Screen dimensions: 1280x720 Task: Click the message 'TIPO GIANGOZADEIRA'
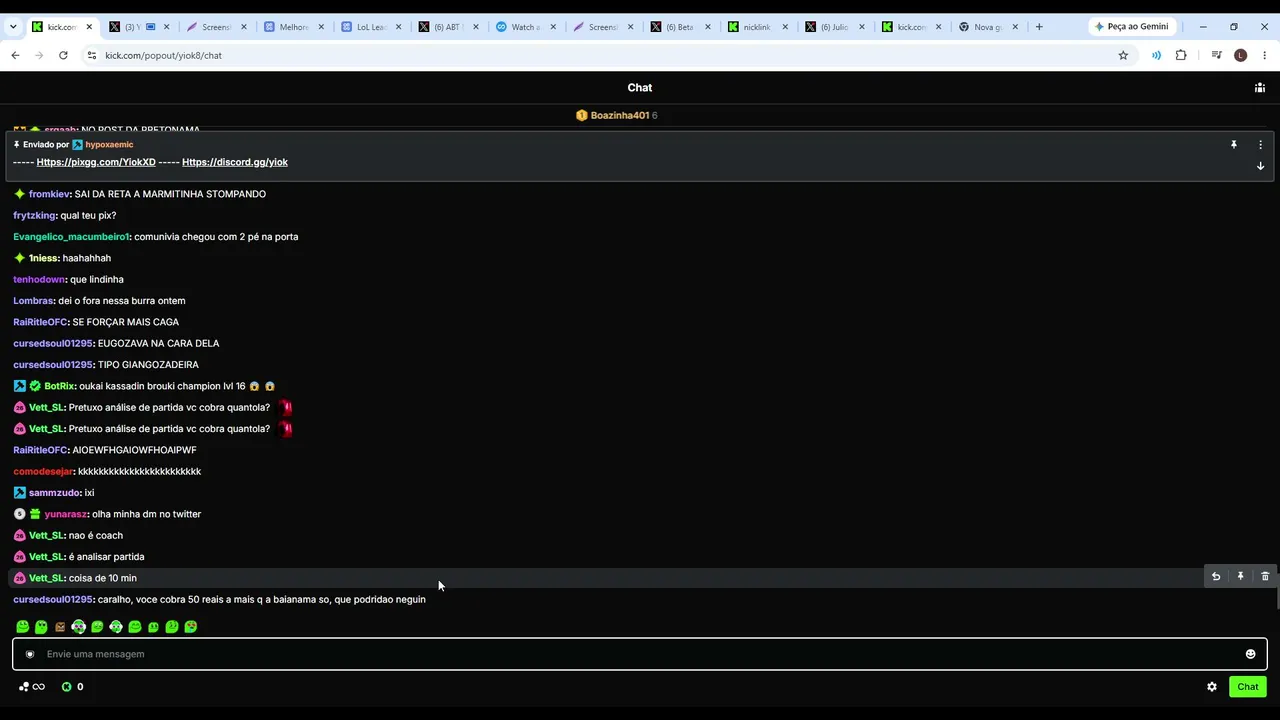(148, 365)
